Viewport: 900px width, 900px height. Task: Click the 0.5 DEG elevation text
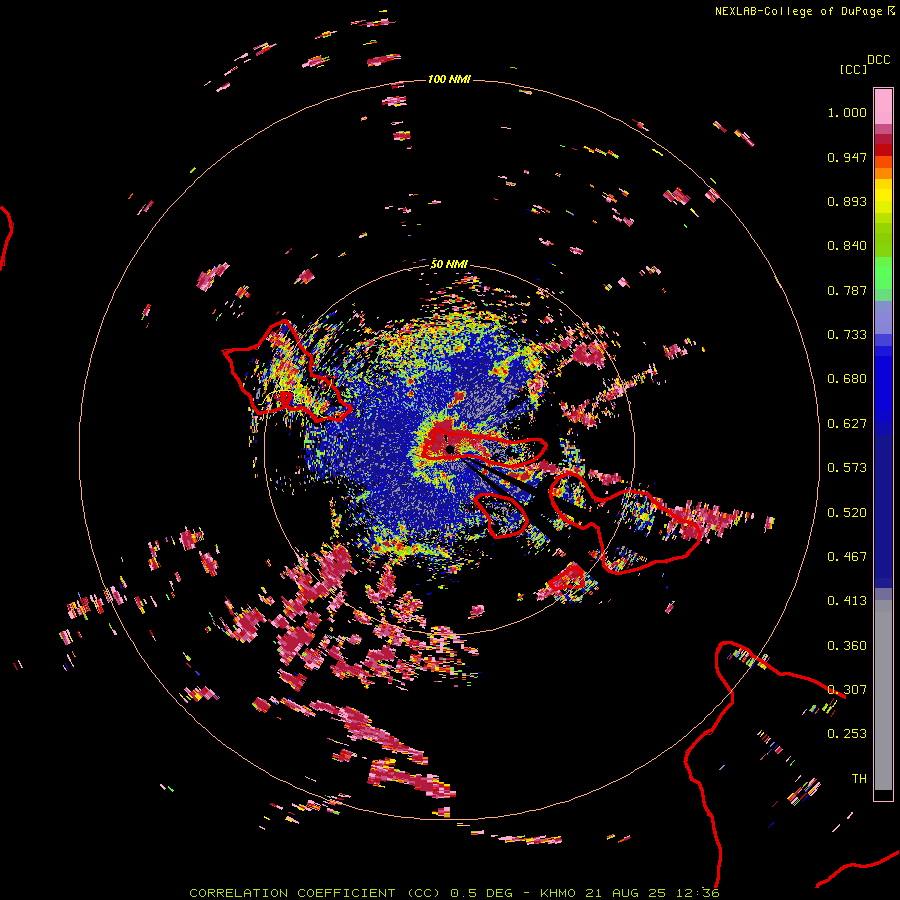481,893
